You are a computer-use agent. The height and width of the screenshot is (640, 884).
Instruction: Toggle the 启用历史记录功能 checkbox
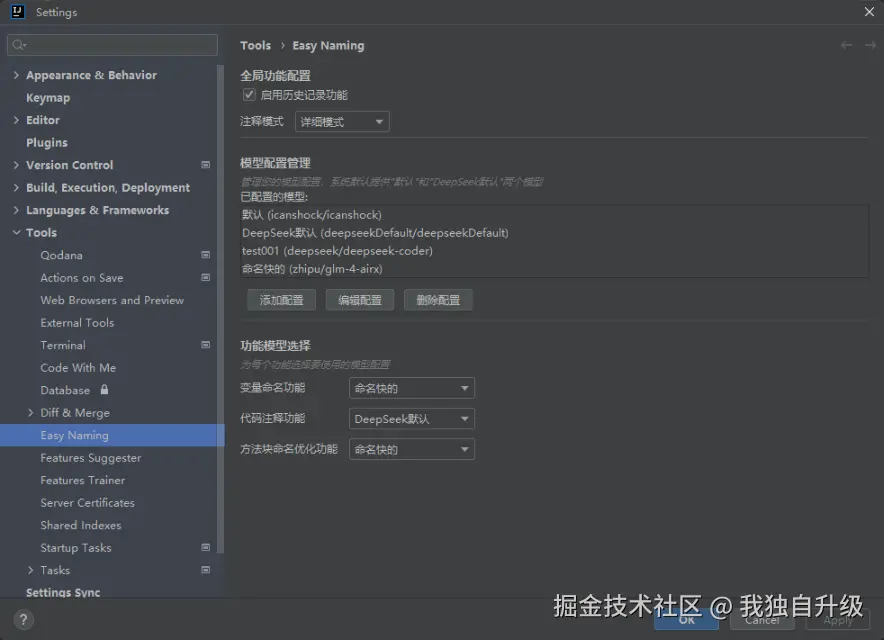point(249,95)
